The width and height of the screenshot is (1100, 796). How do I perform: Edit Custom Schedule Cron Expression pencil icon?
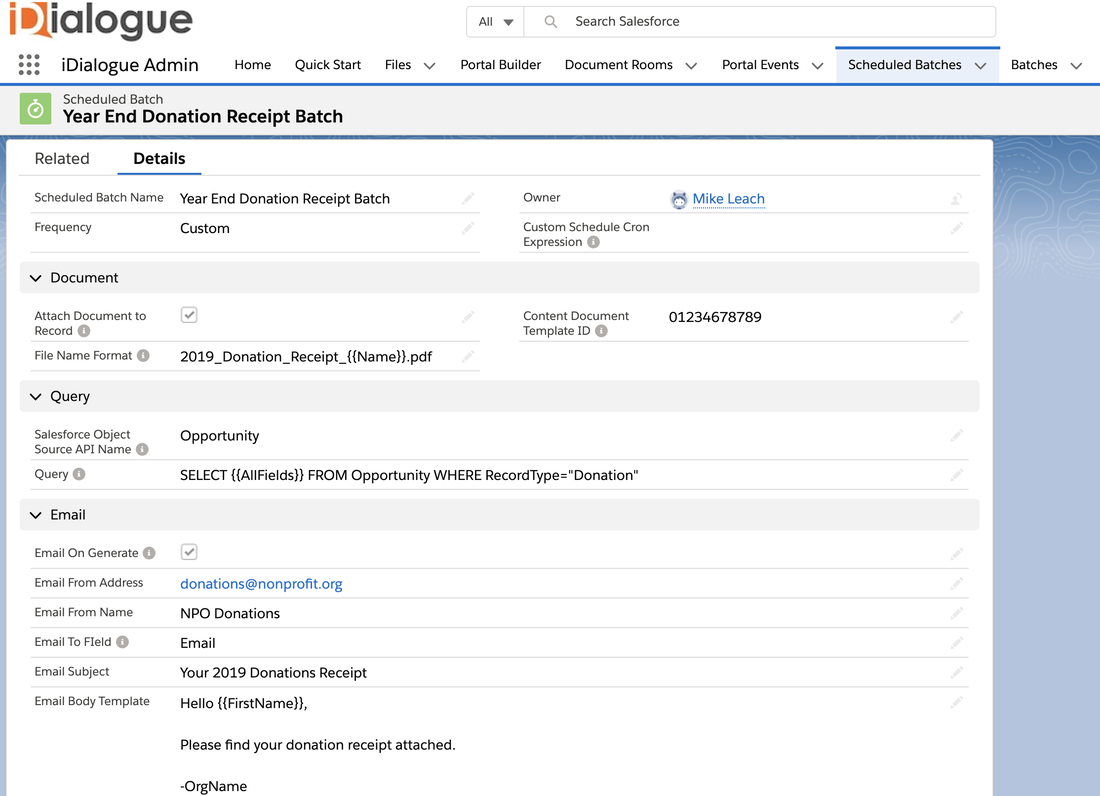(x=956, y=228)
